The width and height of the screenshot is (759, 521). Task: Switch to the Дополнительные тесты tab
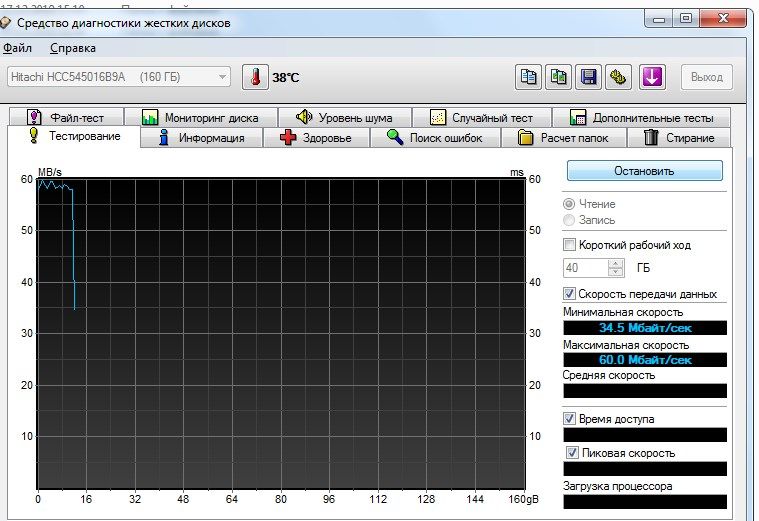coord(642,118)
